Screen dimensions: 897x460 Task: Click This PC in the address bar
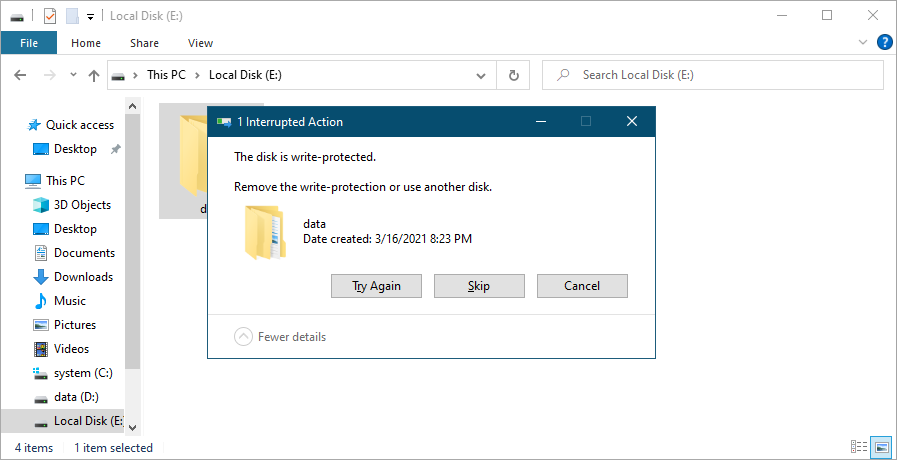click(x=166, y=75)
